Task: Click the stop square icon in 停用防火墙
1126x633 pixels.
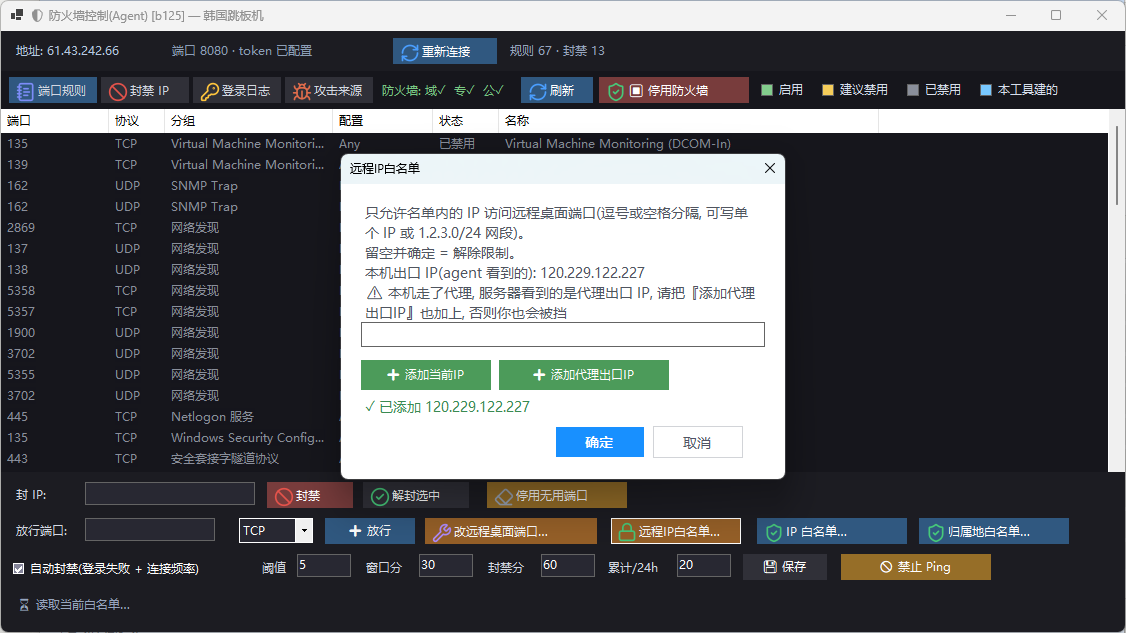Action: [x=636, y=91]
